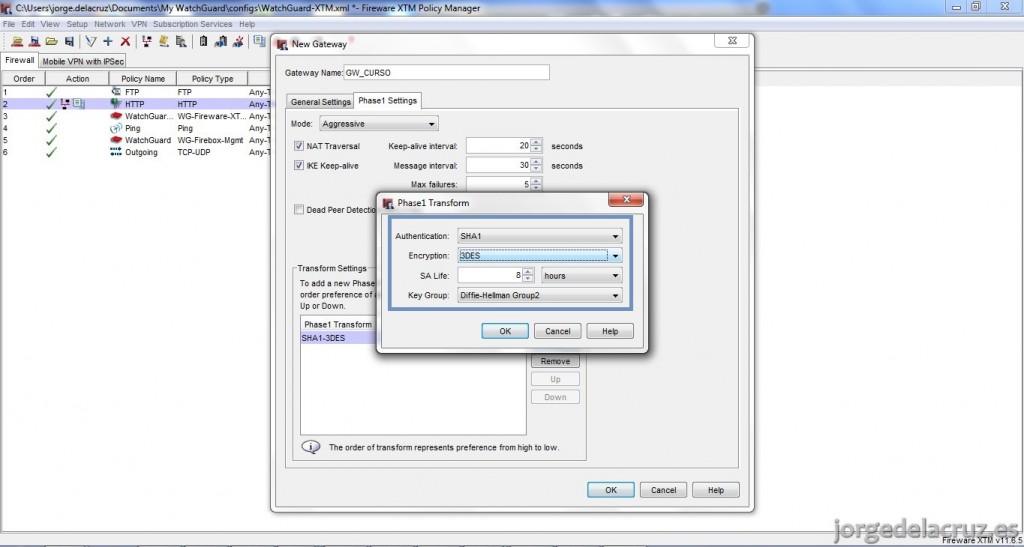Image resolution: width=1024 pixels, height=547 pixels.
Task: Switch to Mobile VPN with IPSec tab
Action: click(83, 61)
